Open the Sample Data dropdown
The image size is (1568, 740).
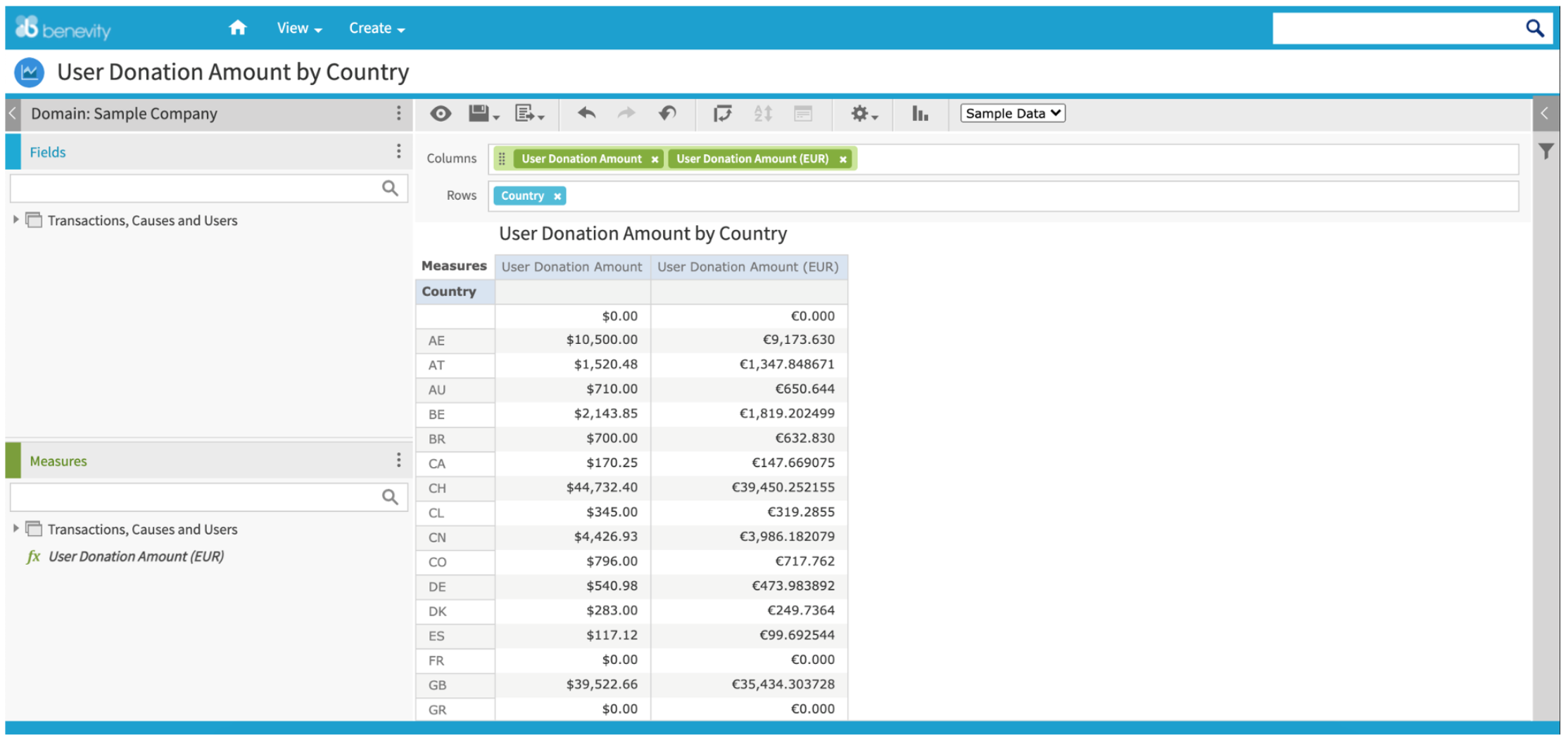tap(1013, 113)
